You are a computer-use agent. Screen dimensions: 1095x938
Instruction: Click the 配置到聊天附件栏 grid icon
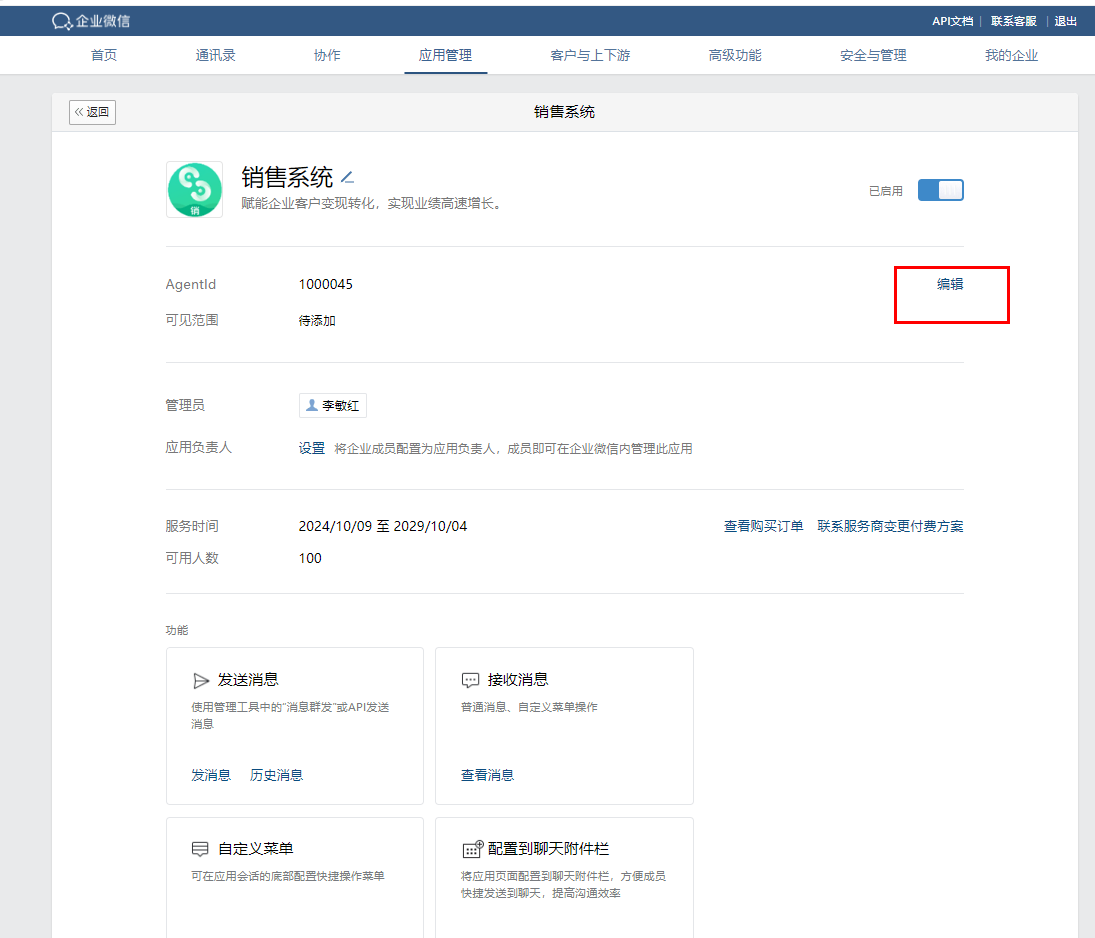(472, 849)
